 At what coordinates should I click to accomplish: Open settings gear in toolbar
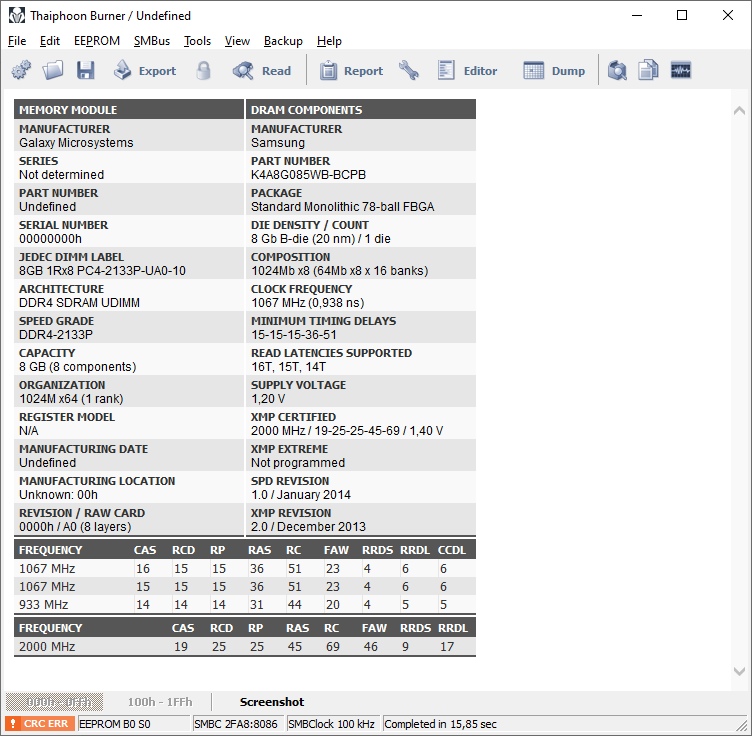(21, 70)
